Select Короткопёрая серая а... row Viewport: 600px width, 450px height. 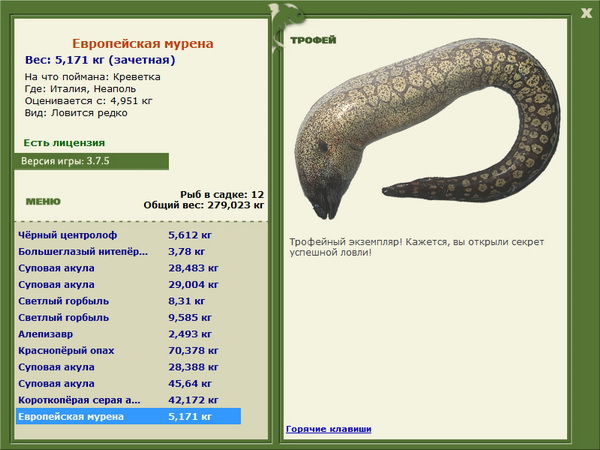[129, 400]
